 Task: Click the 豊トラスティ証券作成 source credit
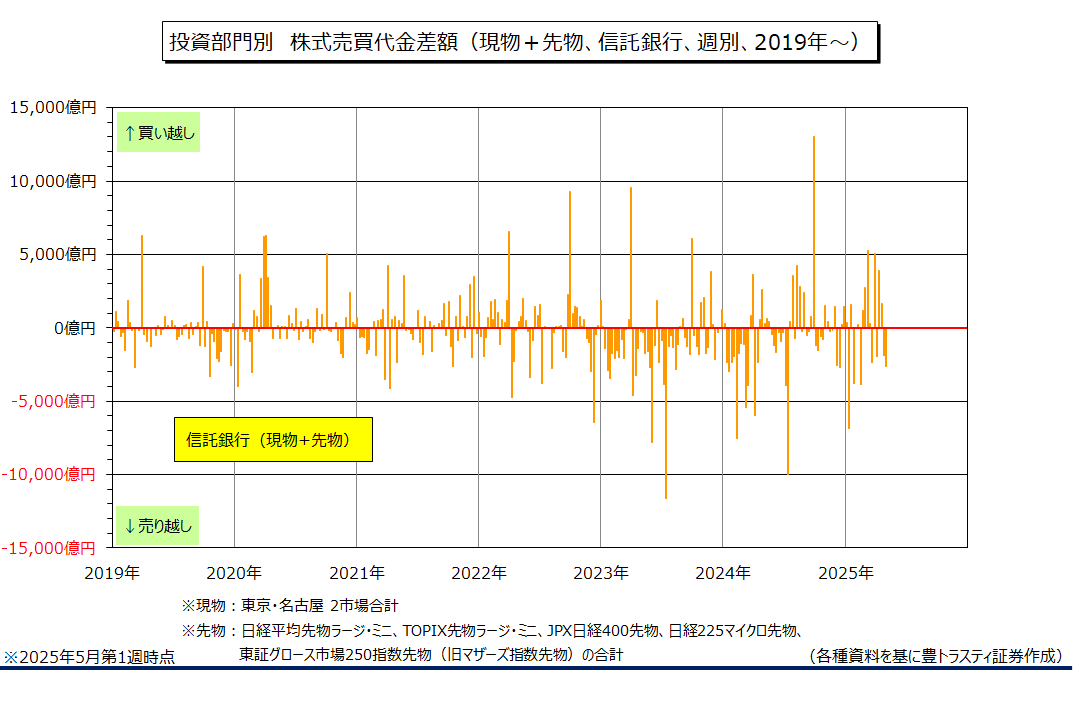(935, 656)
